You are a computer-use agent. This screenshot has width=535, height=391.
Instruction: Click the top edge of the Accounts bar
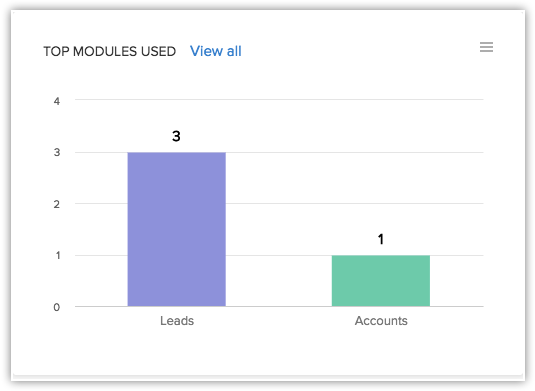click(381, 256)
